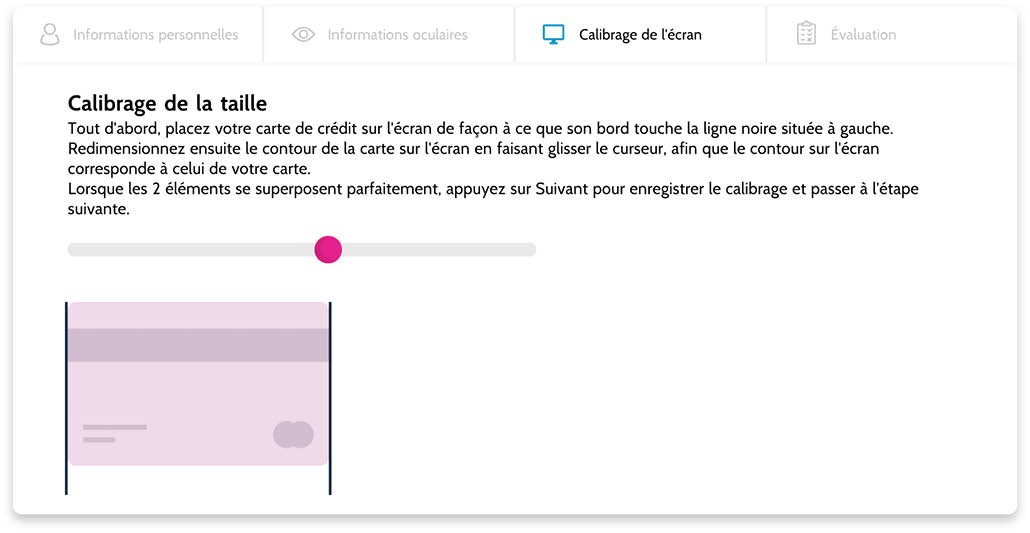Click the placeholder name lines on the card

pyautogui.click(x=114, y=433)
